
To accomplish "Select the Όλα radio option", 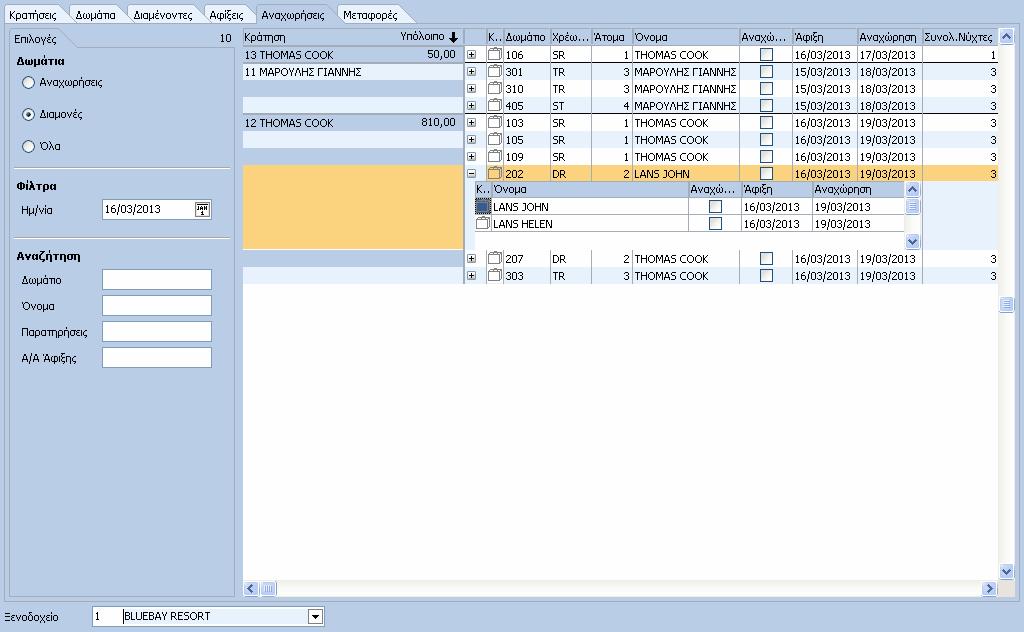I will point(28,146).
